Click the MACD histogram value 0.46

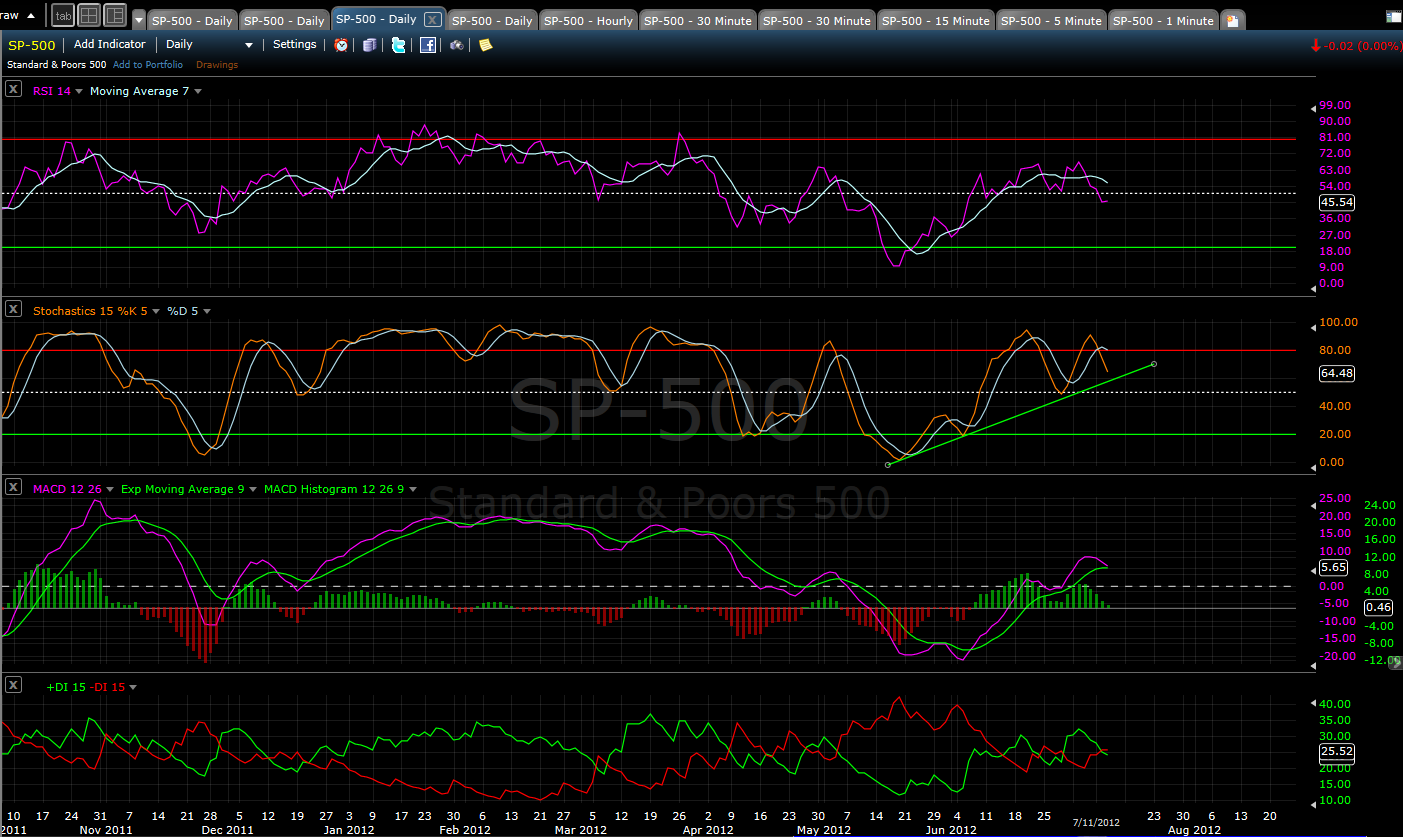(x=1378, y=607)
